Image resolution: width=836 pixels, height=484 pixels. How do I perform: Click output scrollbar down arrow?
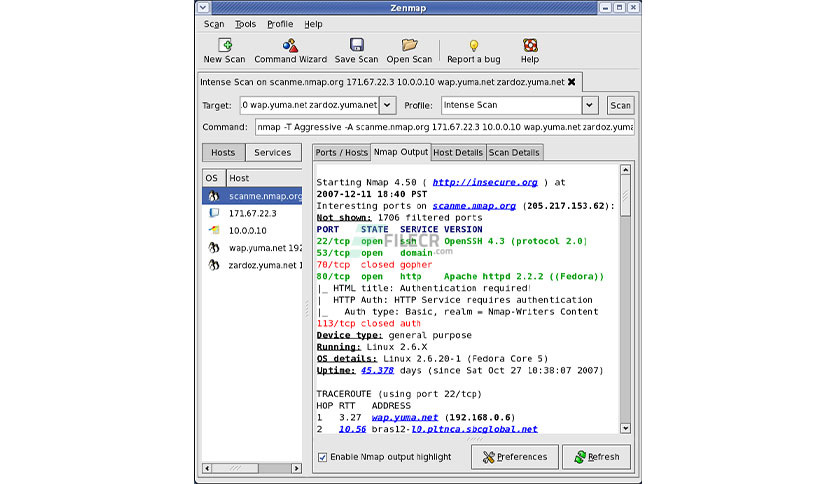coord(625,428)
